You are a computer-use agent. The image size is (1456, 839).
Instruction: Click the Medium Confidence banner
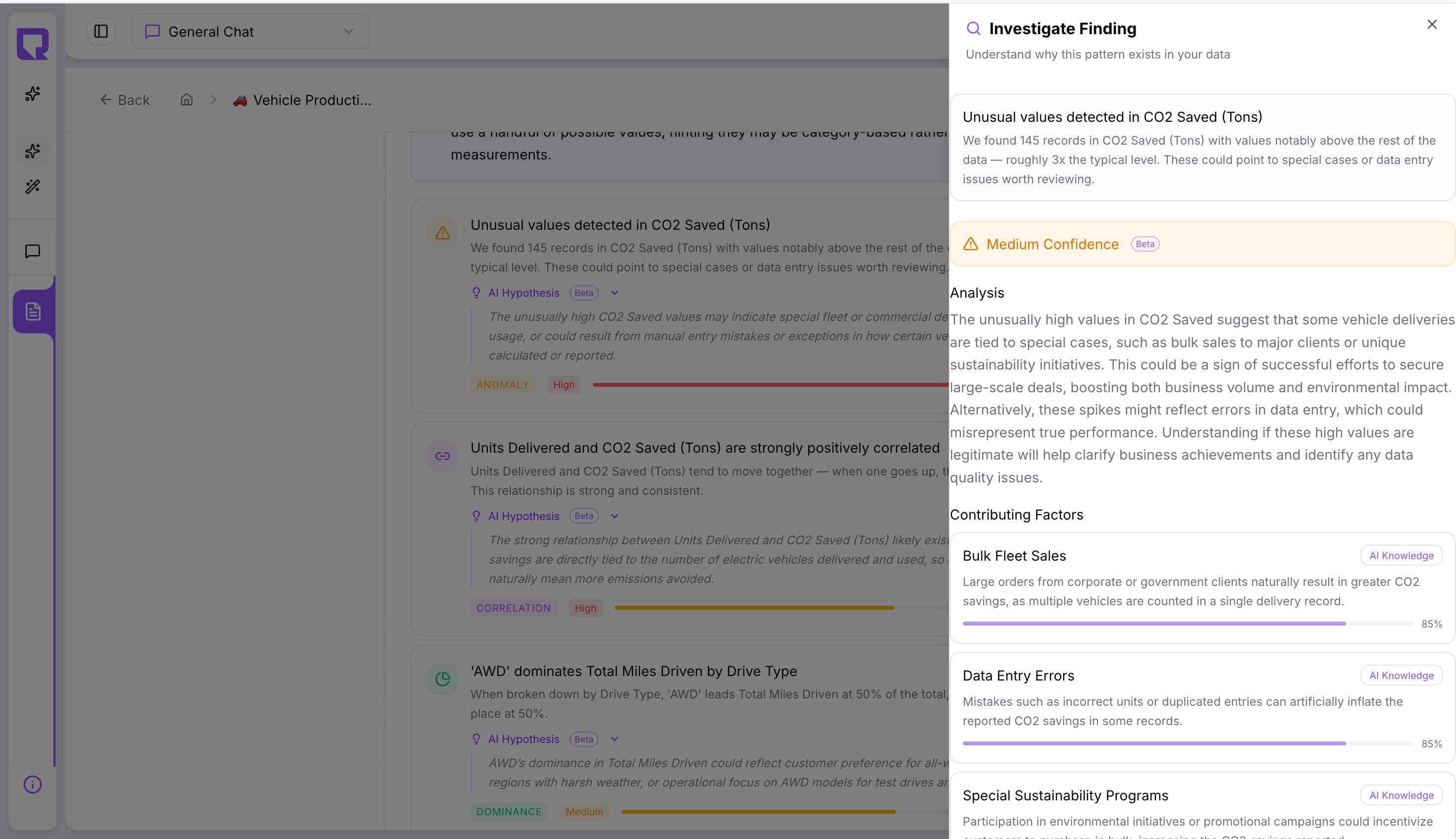1202,244
